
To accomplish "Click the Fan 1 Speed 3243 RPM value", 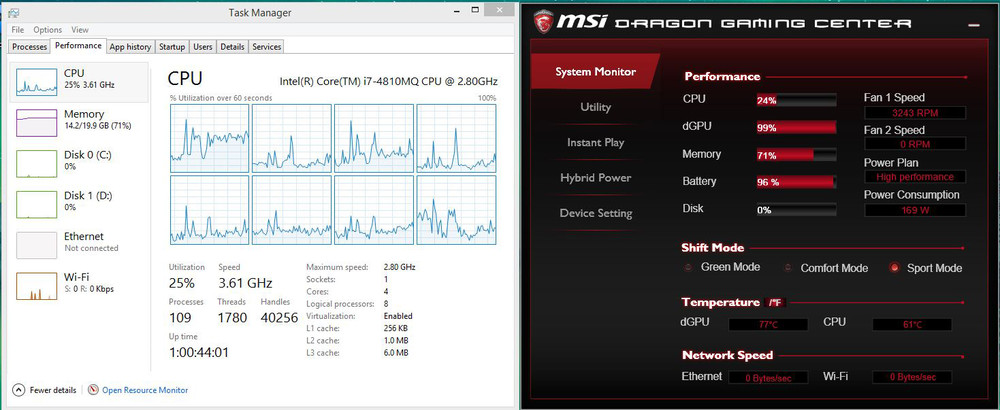I will pos(915,113).
